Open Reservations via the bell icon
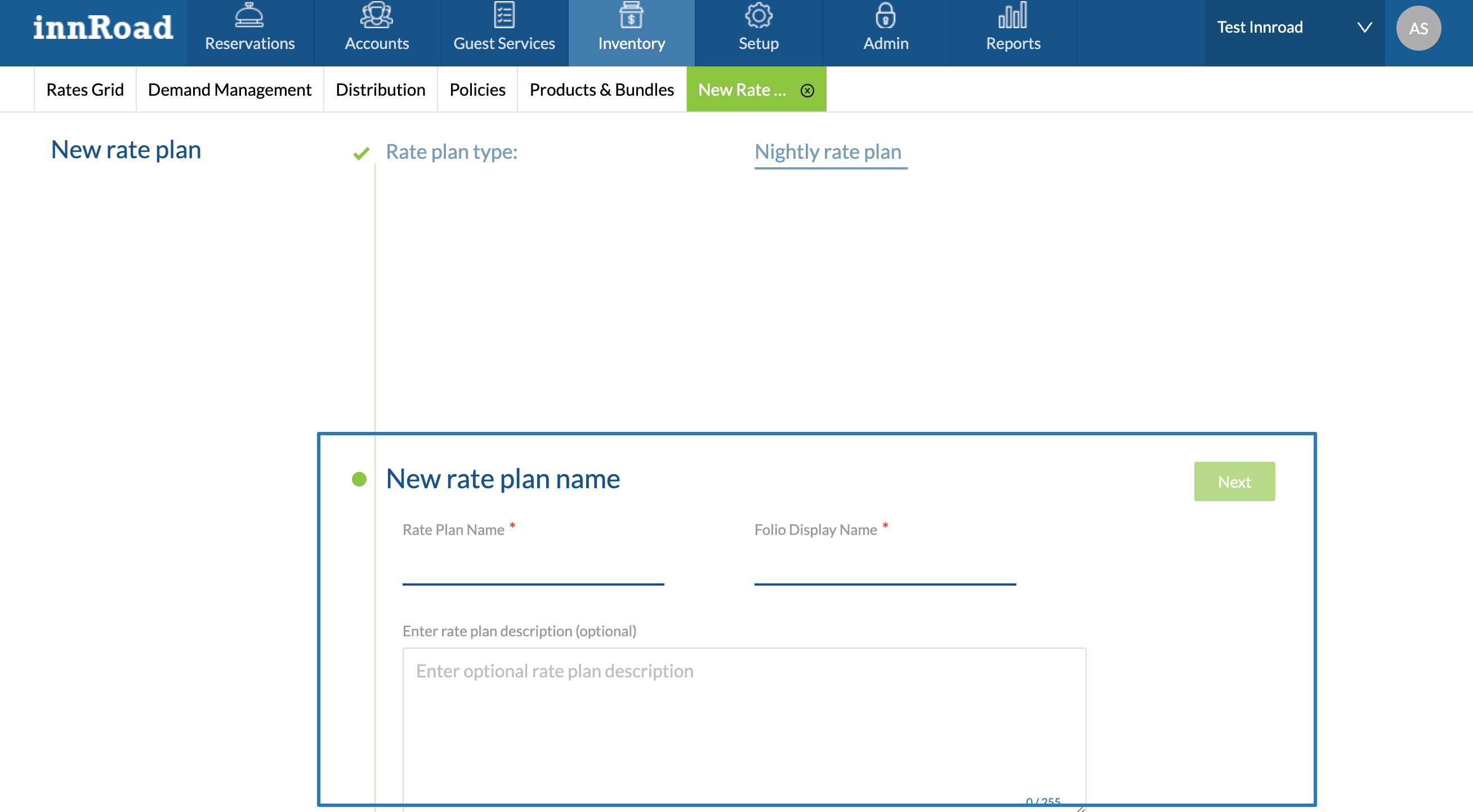Screen dimensions: 1473x812 249,16
